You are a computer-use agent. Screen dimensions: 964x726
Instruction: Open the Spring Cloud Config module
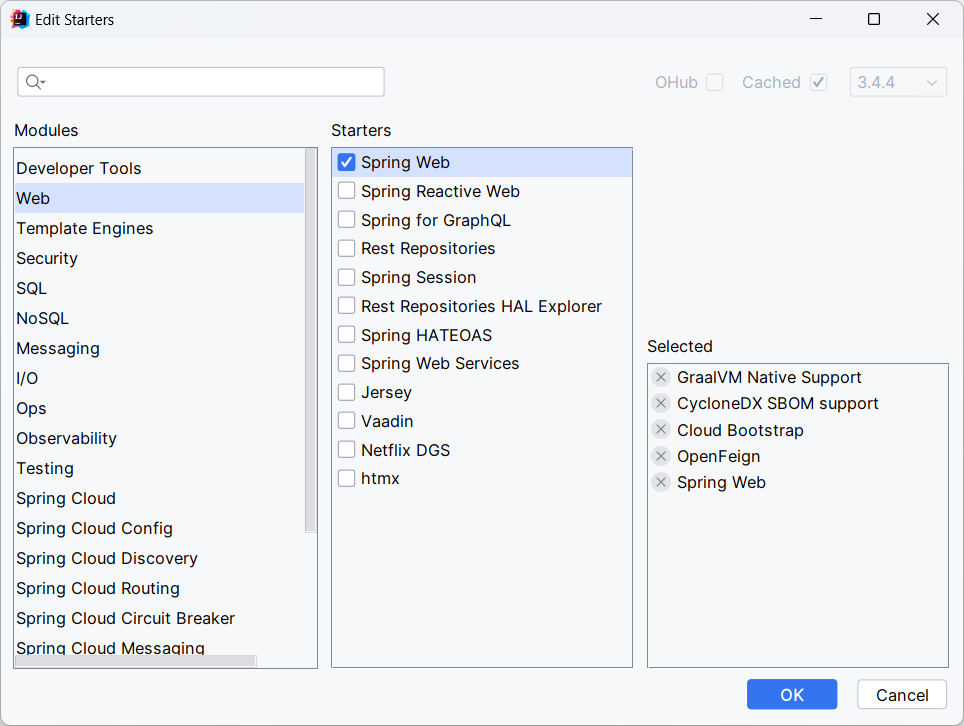[159, 528]
